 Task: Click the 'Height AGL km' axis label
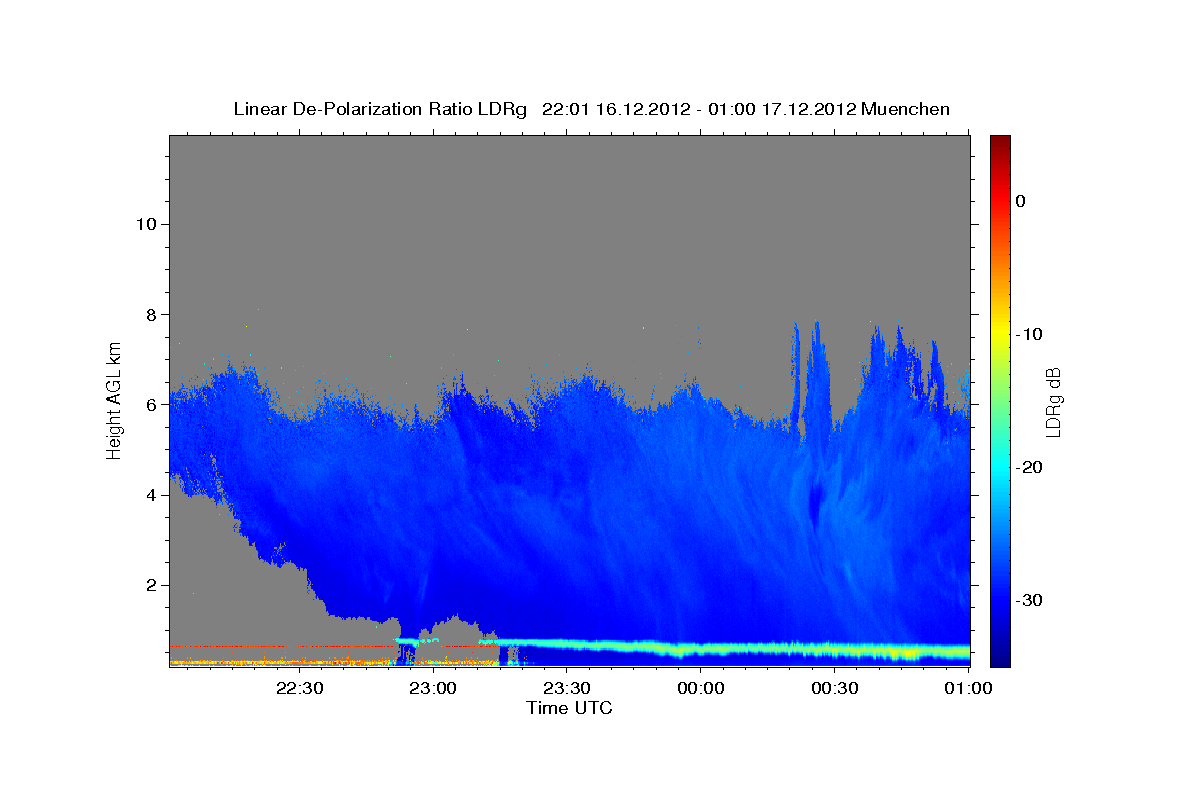point(115,399)
